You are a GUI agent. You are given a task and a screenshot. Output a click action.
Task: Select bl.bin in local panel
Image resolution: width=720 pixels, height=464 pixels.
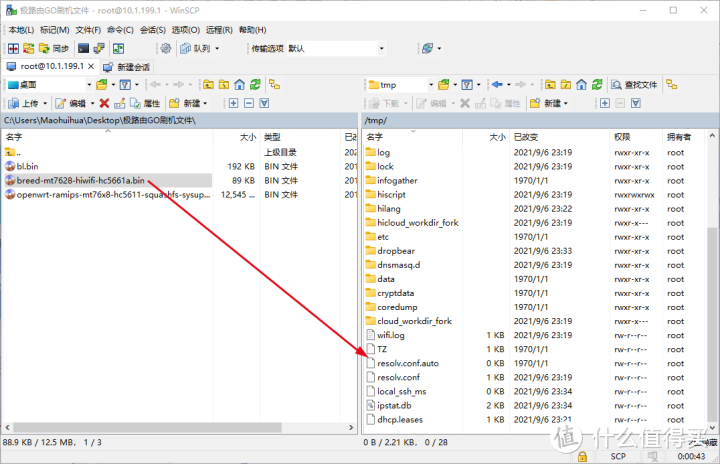tap(28, 166)
